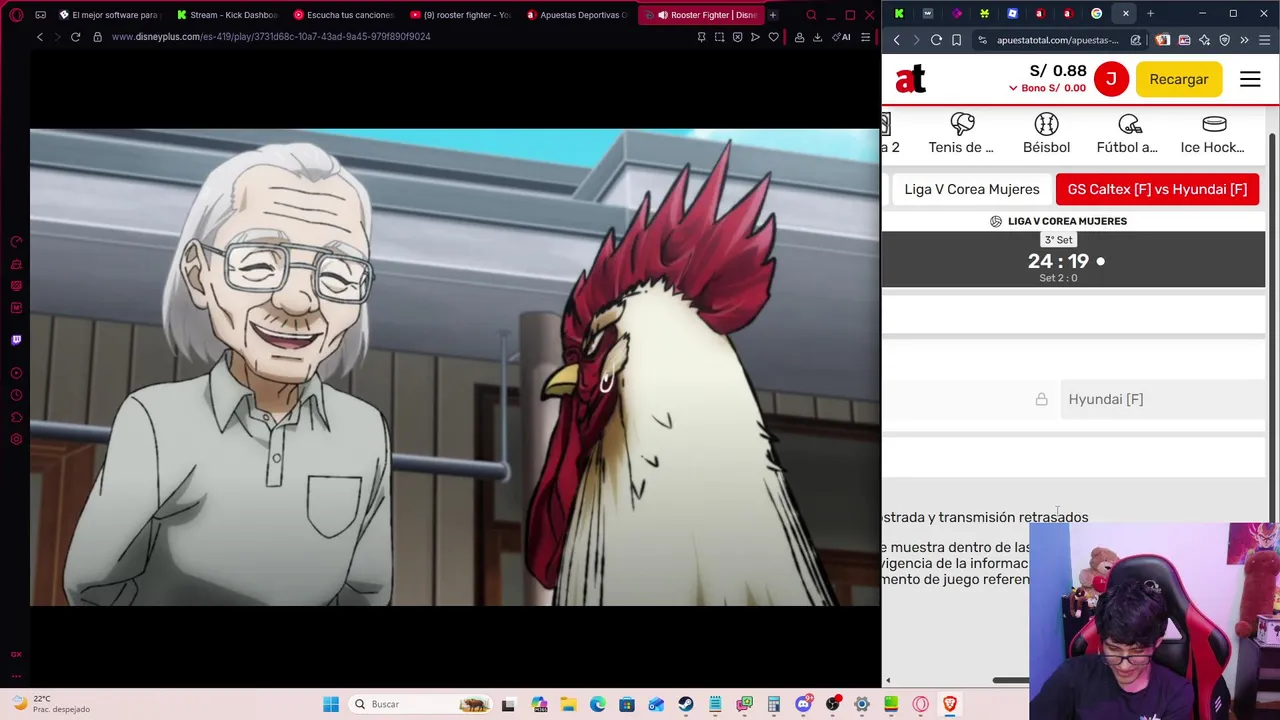
Task: Click the 24 : 19 score display
Action: [x=1058, y=261]
